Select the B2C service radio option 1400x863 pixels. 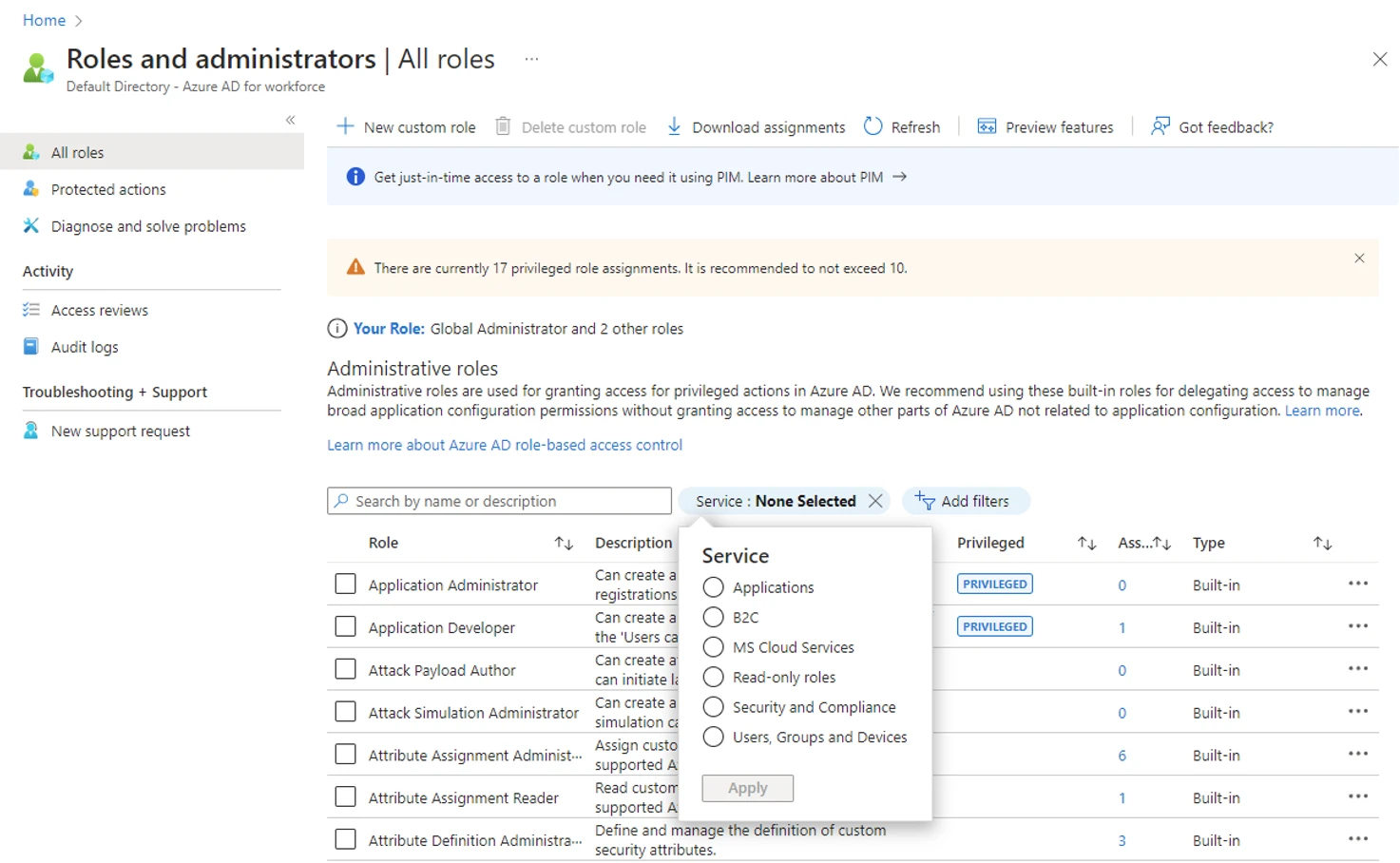point(714,617)
